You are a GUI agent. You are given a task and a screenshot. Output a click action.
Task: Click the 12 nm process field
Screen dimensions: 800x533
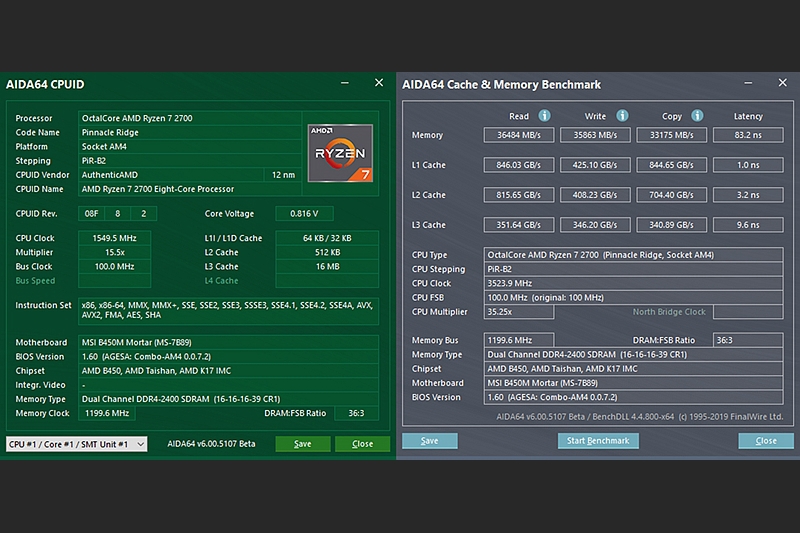coord(283,175)
